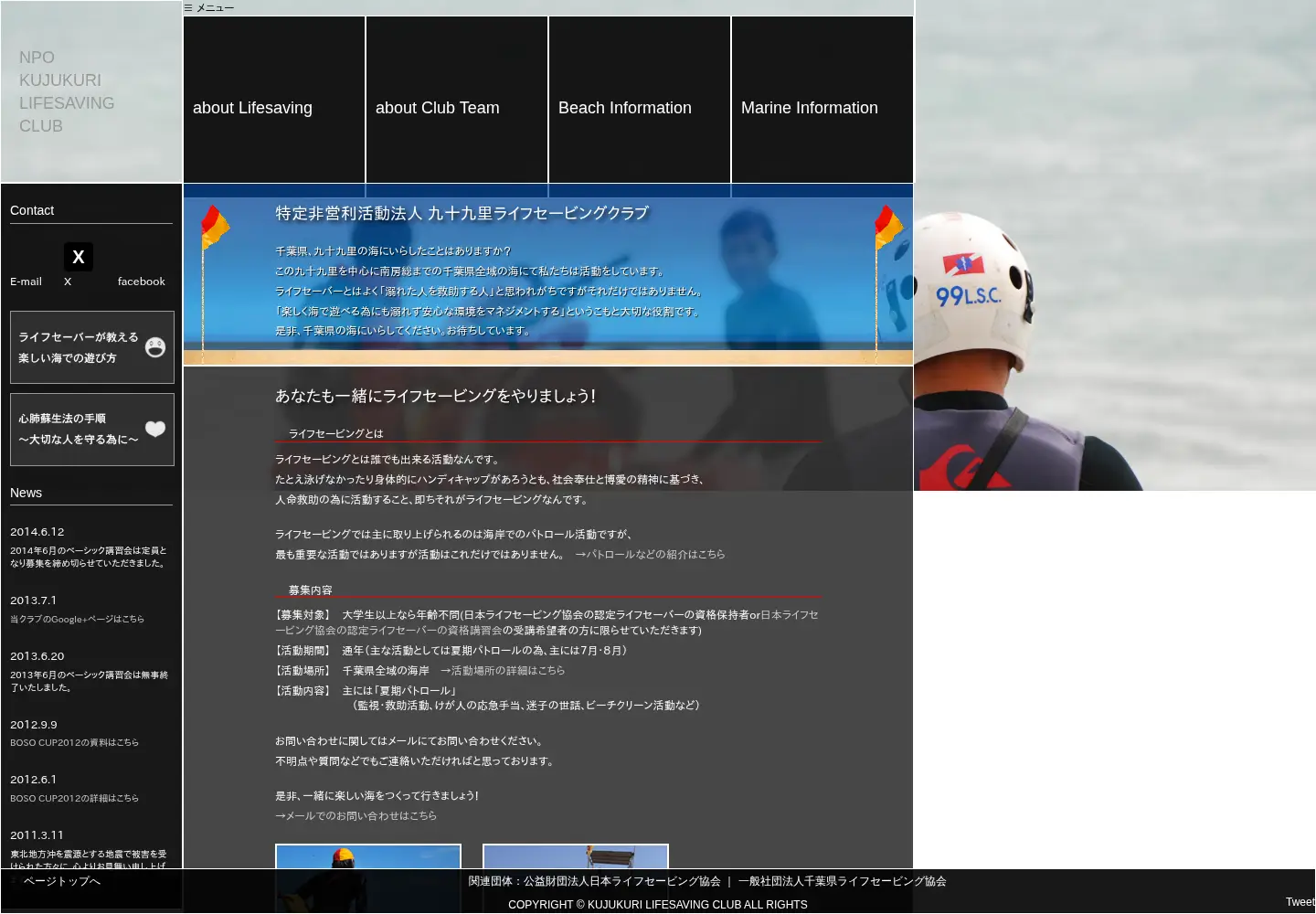The width and height of the screenshot is (1316, 914).
Task: Open the X social media icon
Action: [79, 257]
